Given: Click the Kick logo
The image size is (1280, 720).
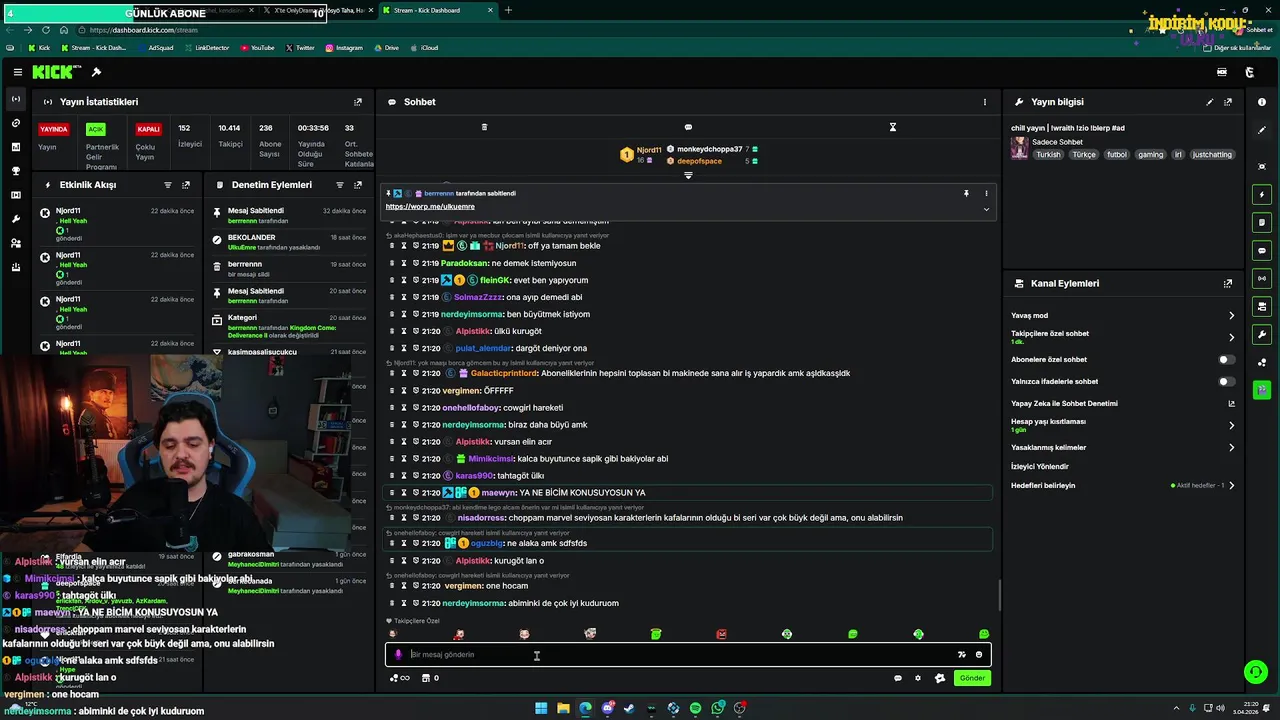Looking at the screenshot, I should pyautogui.click(x=53, y=72).
